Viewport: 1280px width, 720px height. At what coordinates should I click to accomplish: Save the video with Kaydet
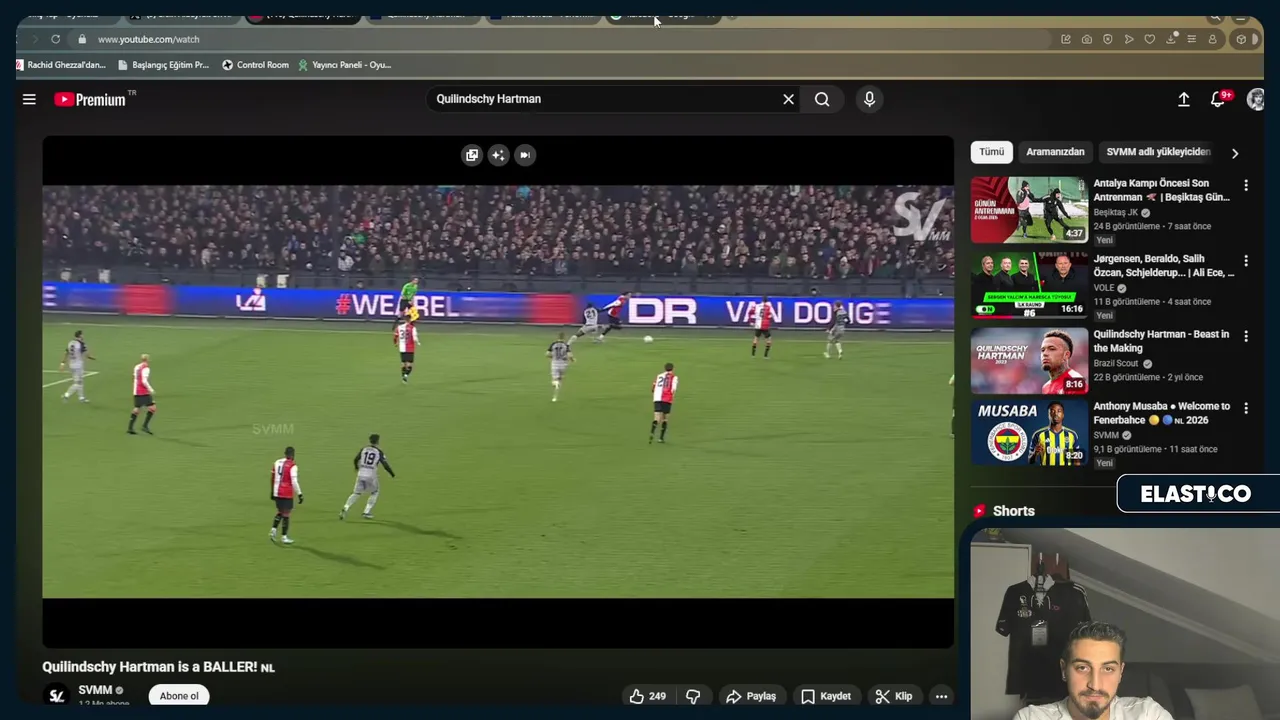(x=826, y=696)
